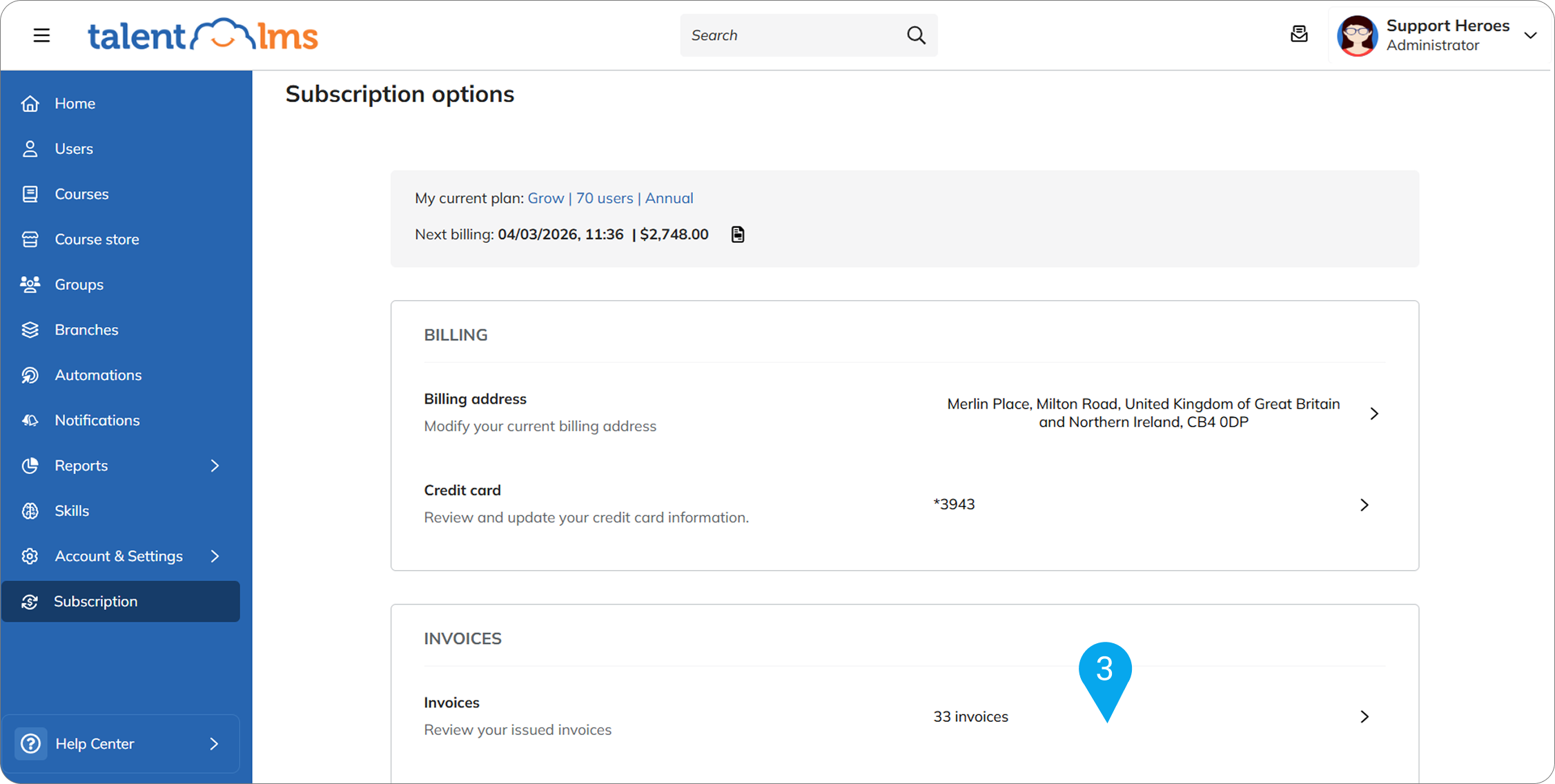Expand the Account & Settings chevron
Image resolution: width=1555 pixels, height=784 pixels.
tap(215, 556)
